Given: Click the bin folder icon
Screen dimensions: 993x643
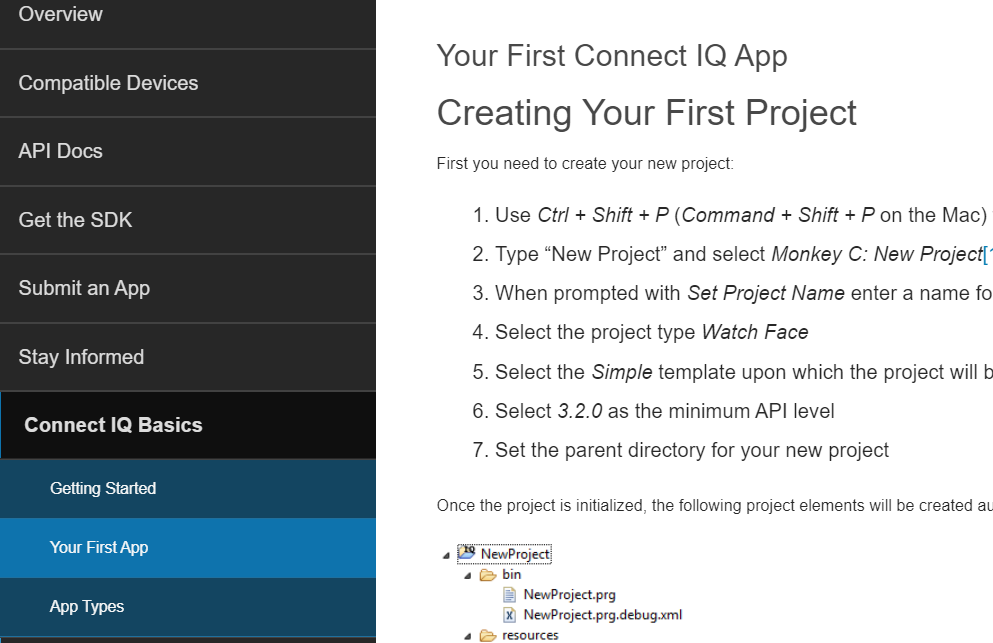Looking at the screenshot, I should [x=488, y=575].
